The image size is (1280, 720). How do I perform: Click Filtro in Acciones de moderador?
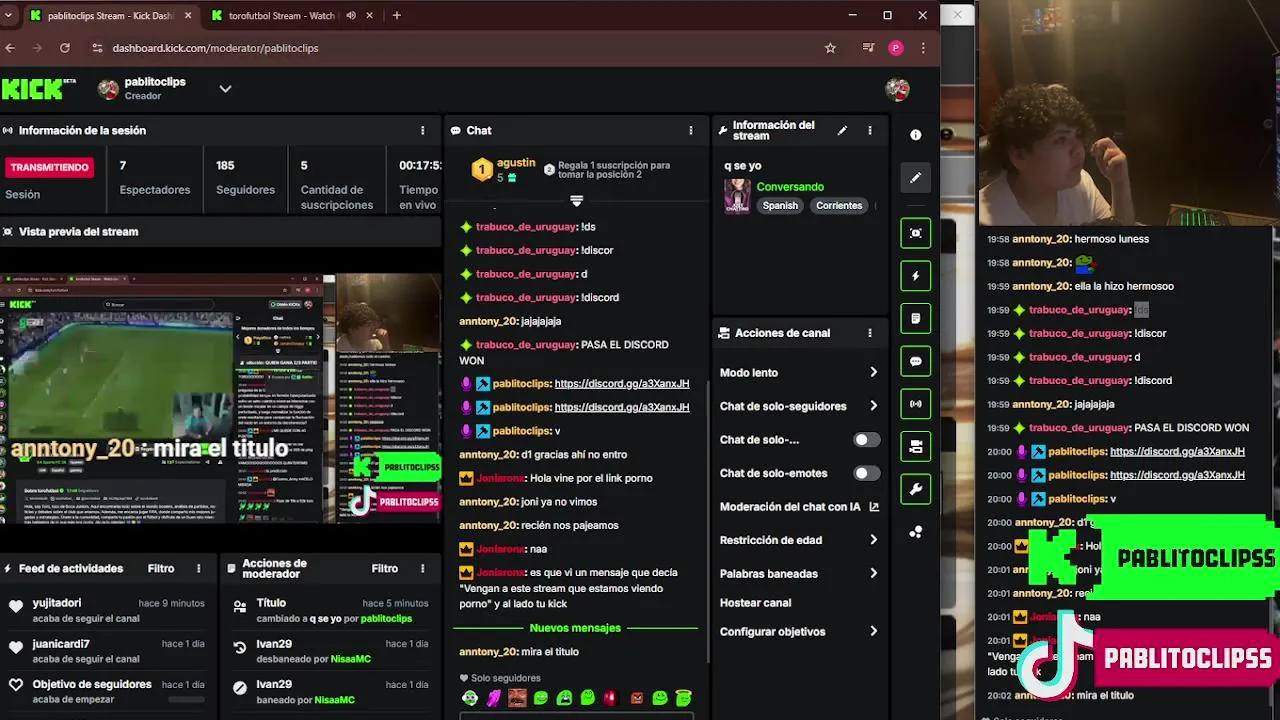(385, 568)
